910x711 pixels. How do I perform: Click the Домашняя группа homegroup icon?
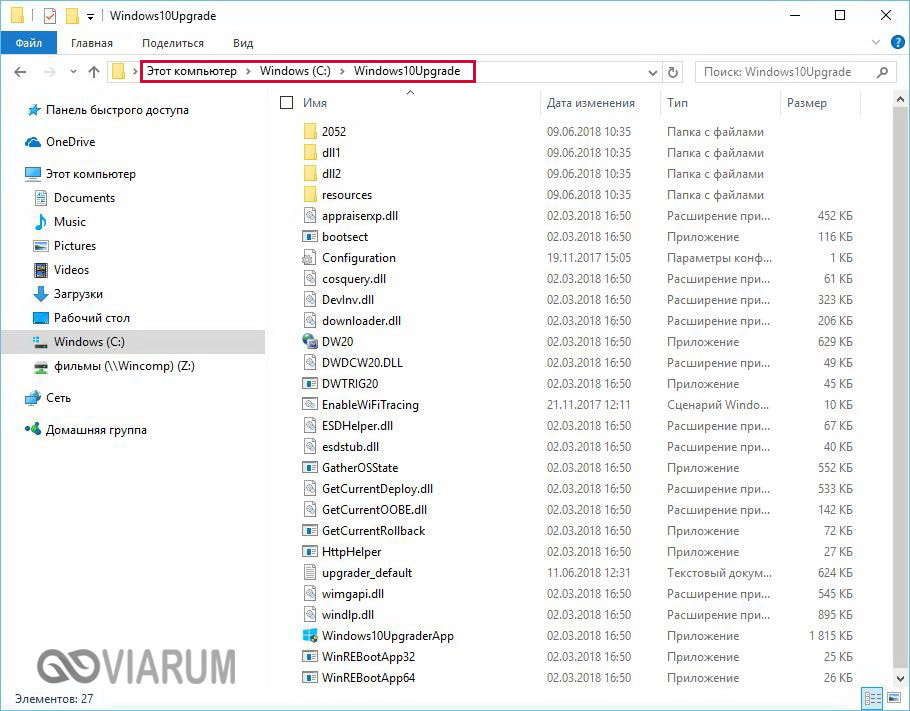coord(32,430)
